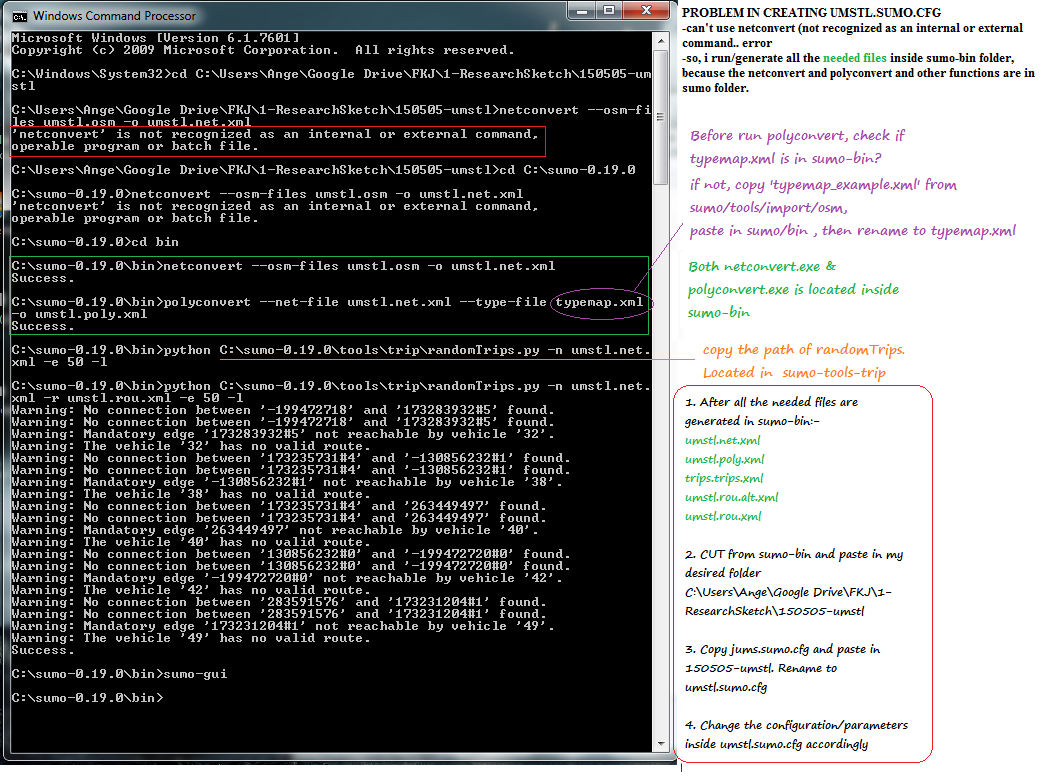Click the 'umstl.net.xml' entry in the notes list
This screenshot has height=777, width=1064.
pos(723,440)
